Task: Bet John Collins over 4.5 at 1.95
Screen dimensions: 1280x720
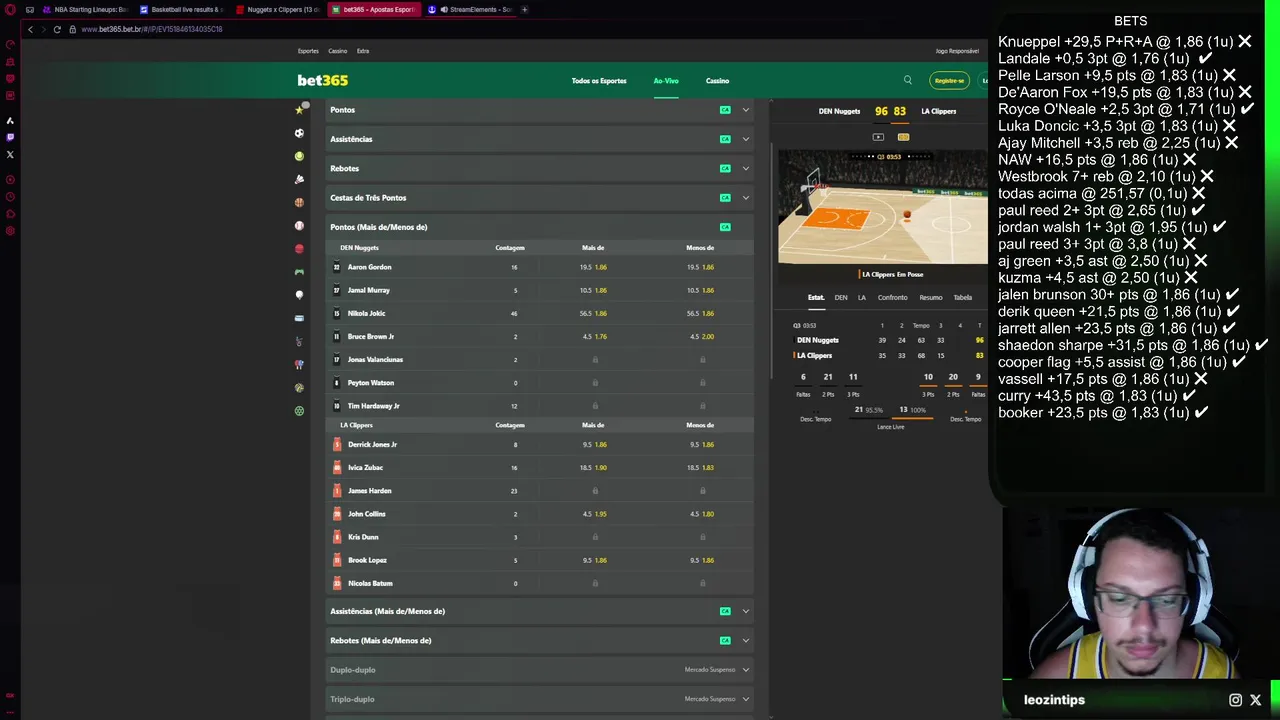Action: (x=593, y=514)
